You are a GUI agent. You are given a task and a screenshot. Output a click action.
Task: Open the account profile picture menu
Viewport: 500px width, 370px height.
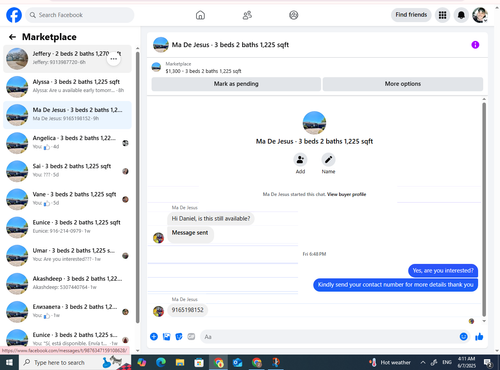480,15
